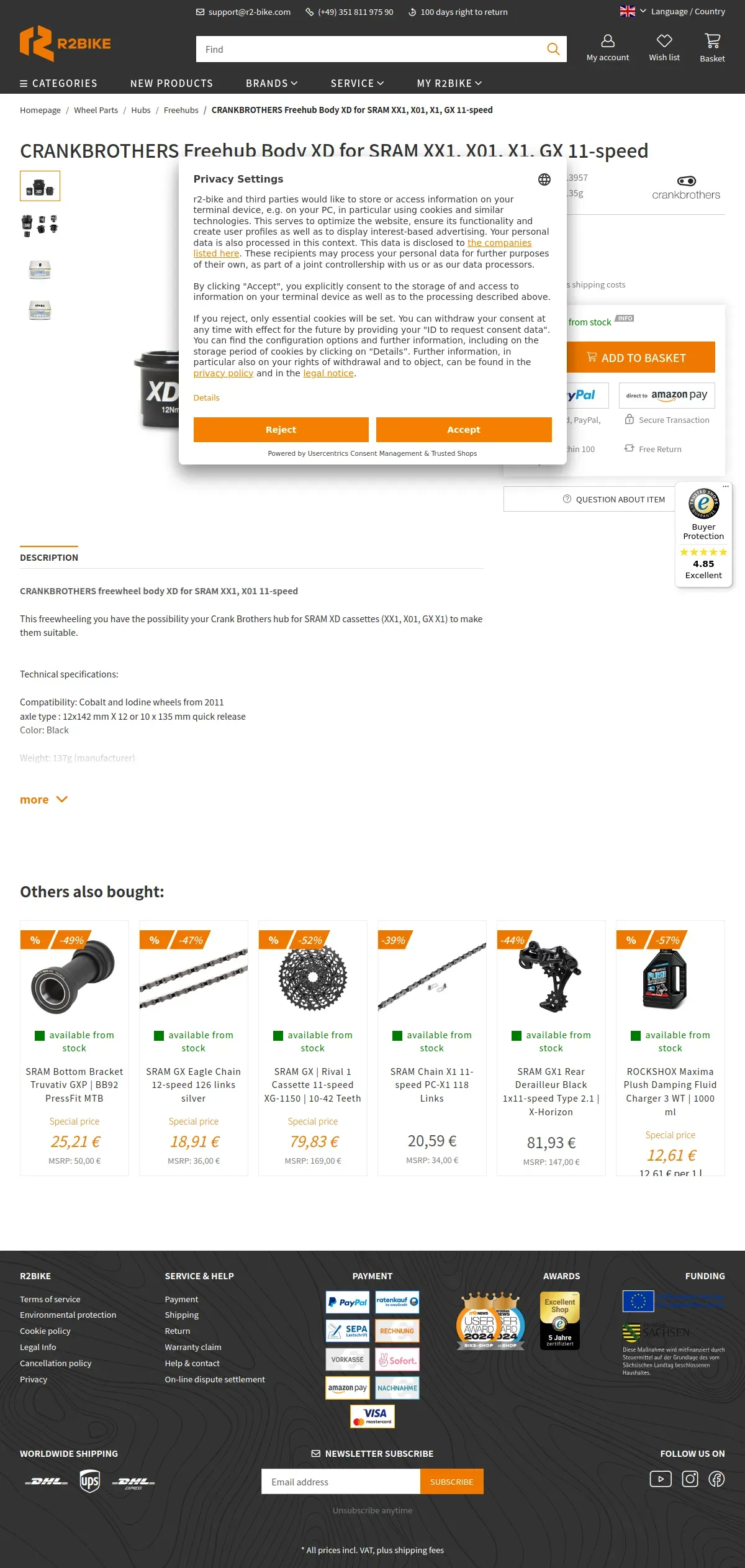745x1568 pixels.
Task: Click the orange search magnifier icon
Action: click(x=553, y=49)
